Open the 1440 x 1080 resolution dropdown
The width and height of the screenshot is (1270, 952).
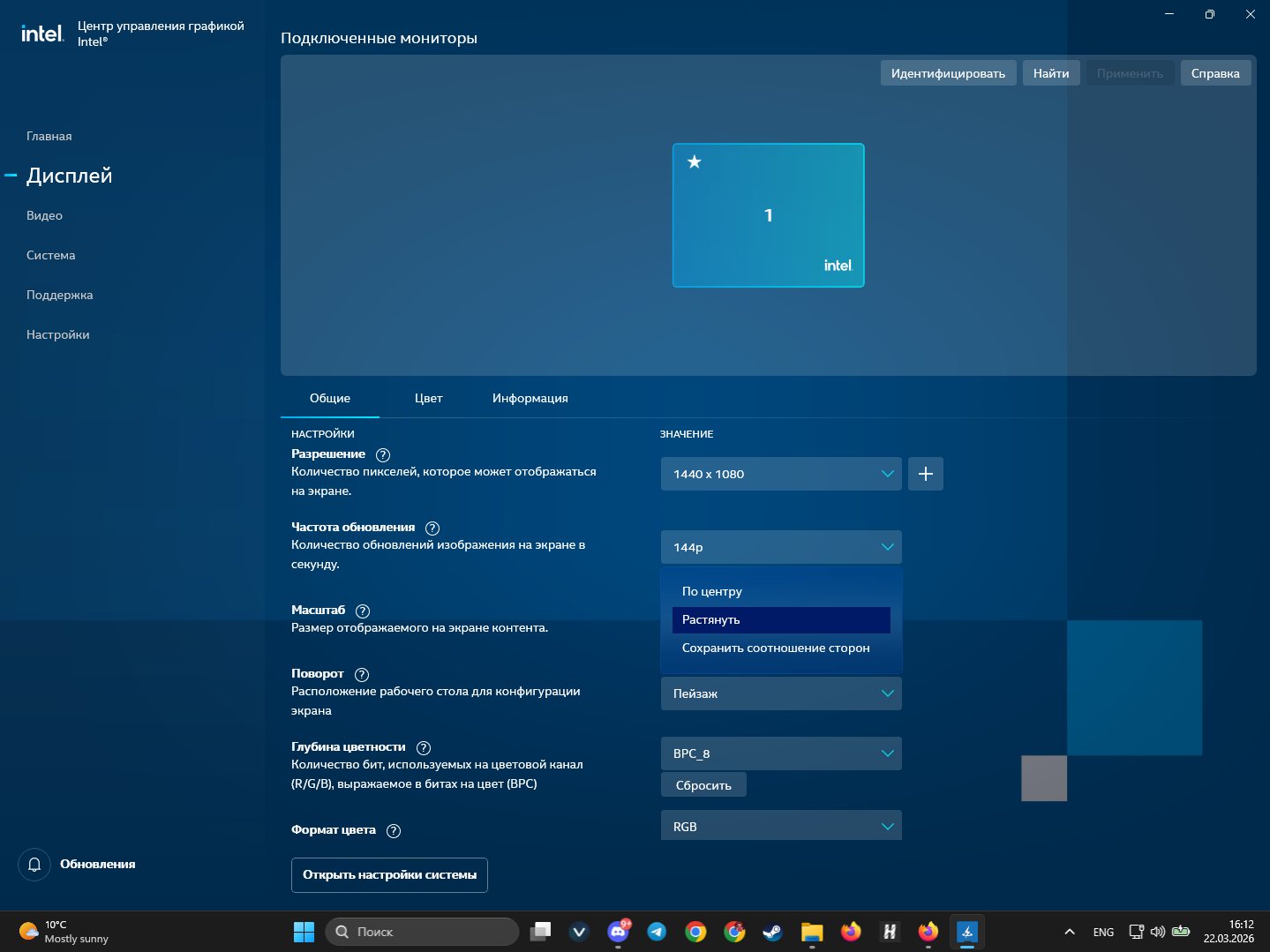pyautogui.click(x=780, y=474)
